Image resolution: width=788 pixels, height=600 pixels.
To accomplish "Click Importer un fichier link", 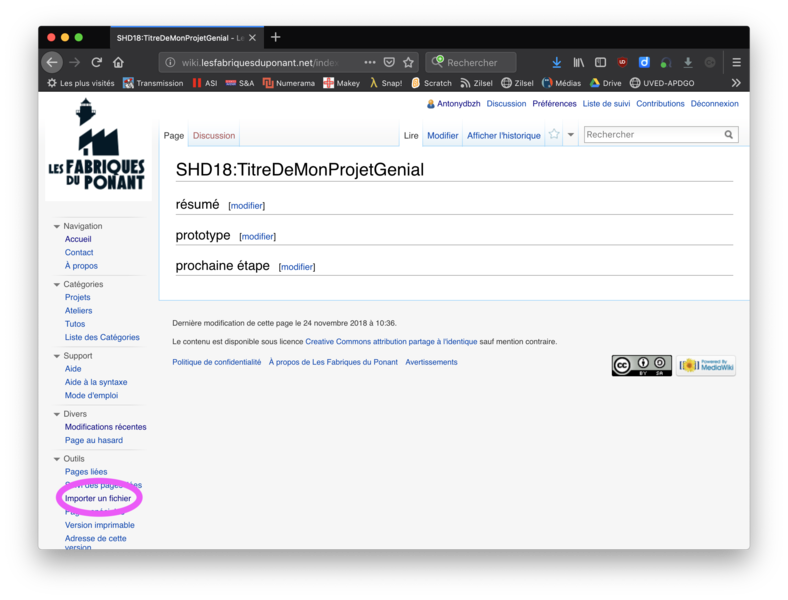I will (x=98, y=498).
